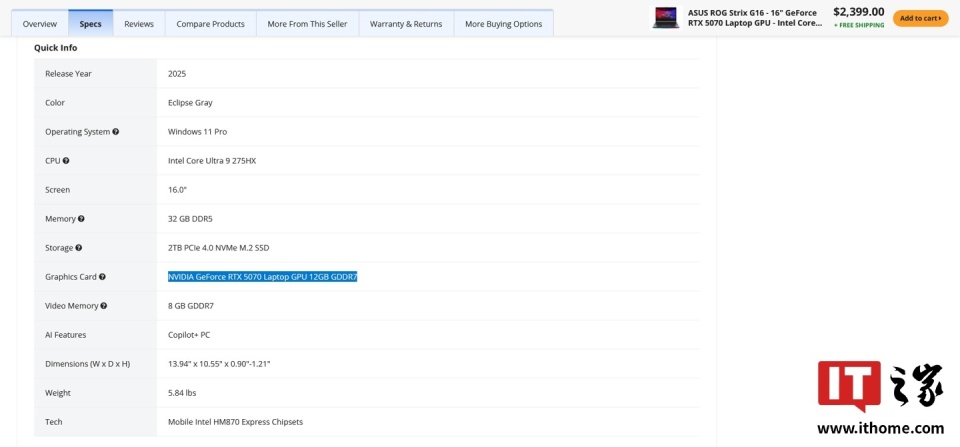The width and height of the screenshot is (960, 447).
Task: Switch to the Reviews tab
Action: 139,24
